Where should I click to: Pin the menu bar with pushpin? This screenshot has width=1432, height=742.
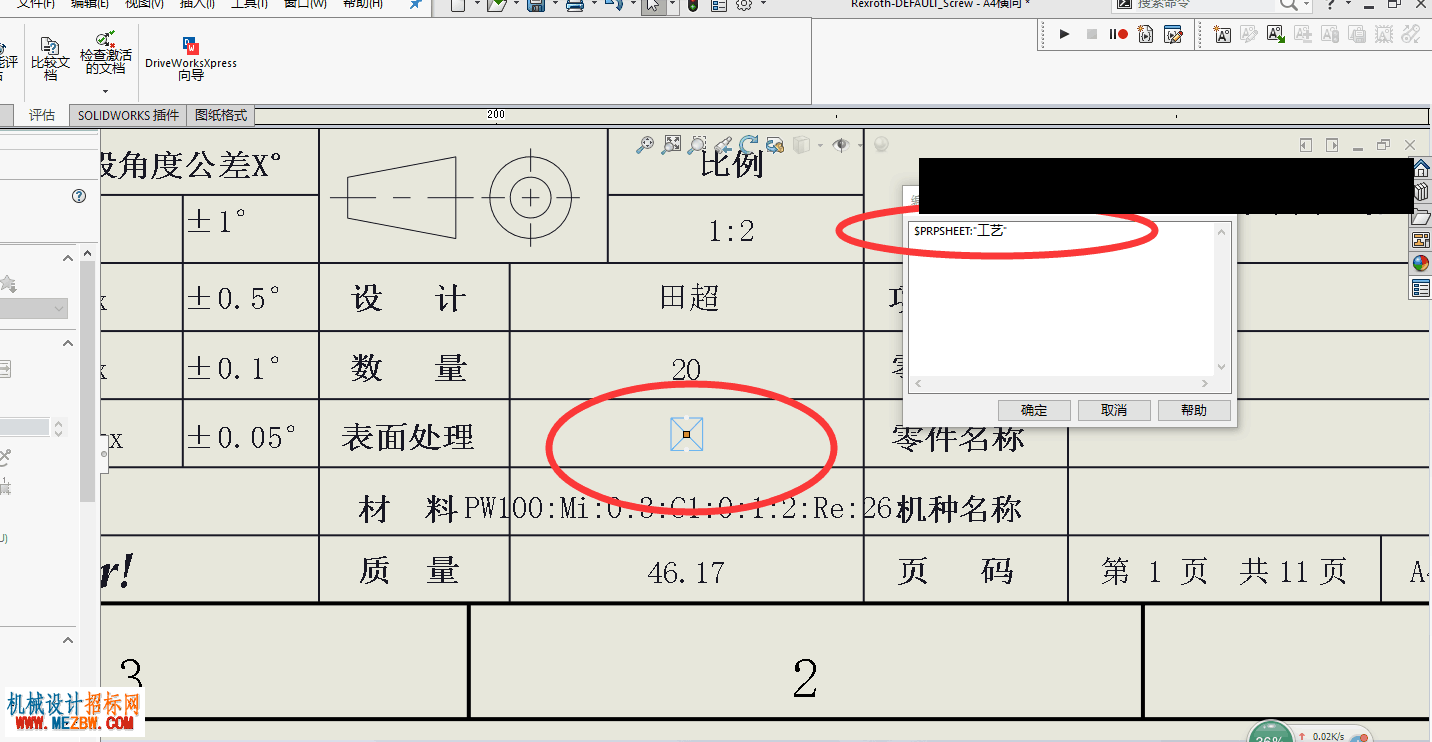[415, 5]
